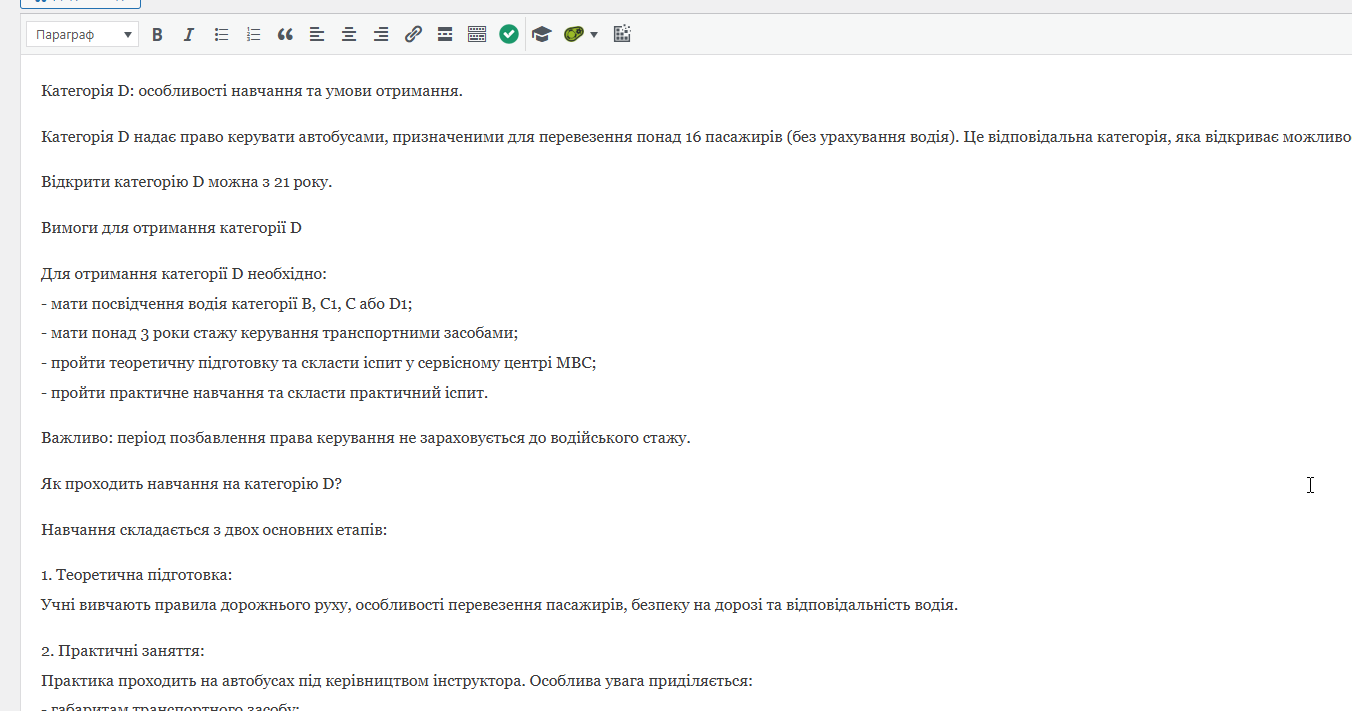The width and height of the screenshot is (1352, 711).
Task: Click the pixelated grid toolbar icon
Action: point(622,35)
